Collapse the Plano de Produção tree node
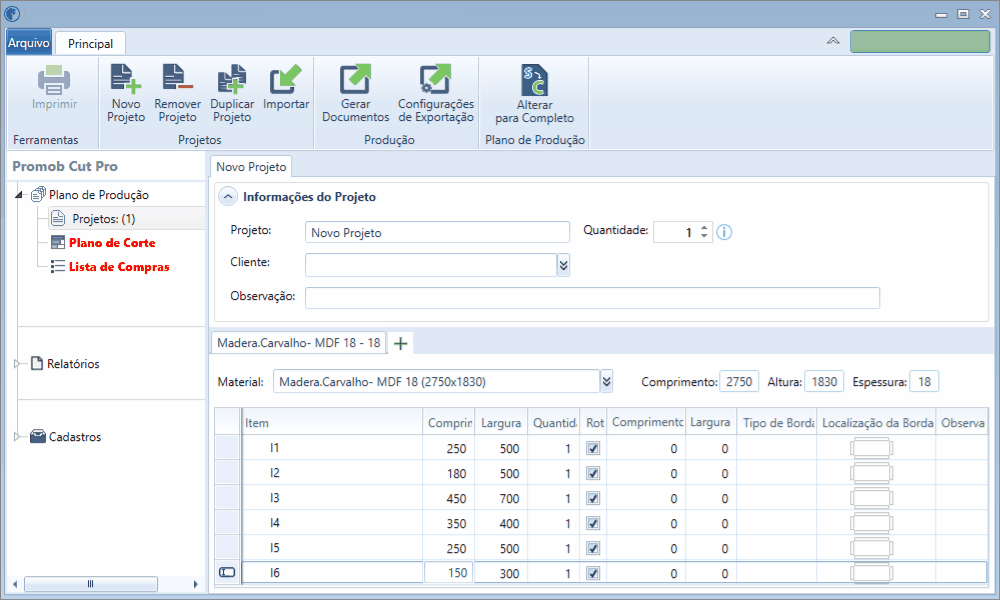Screen dimensions: 1000x600 tap(19, 194)
